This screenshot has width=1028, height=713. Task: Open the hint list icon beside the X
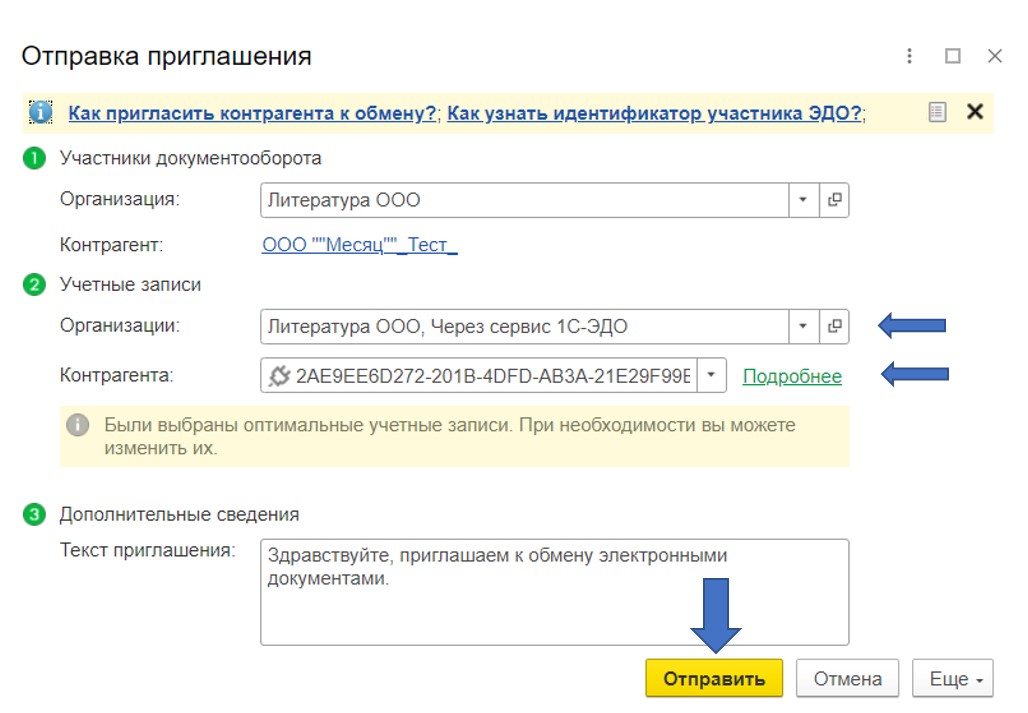937,112
